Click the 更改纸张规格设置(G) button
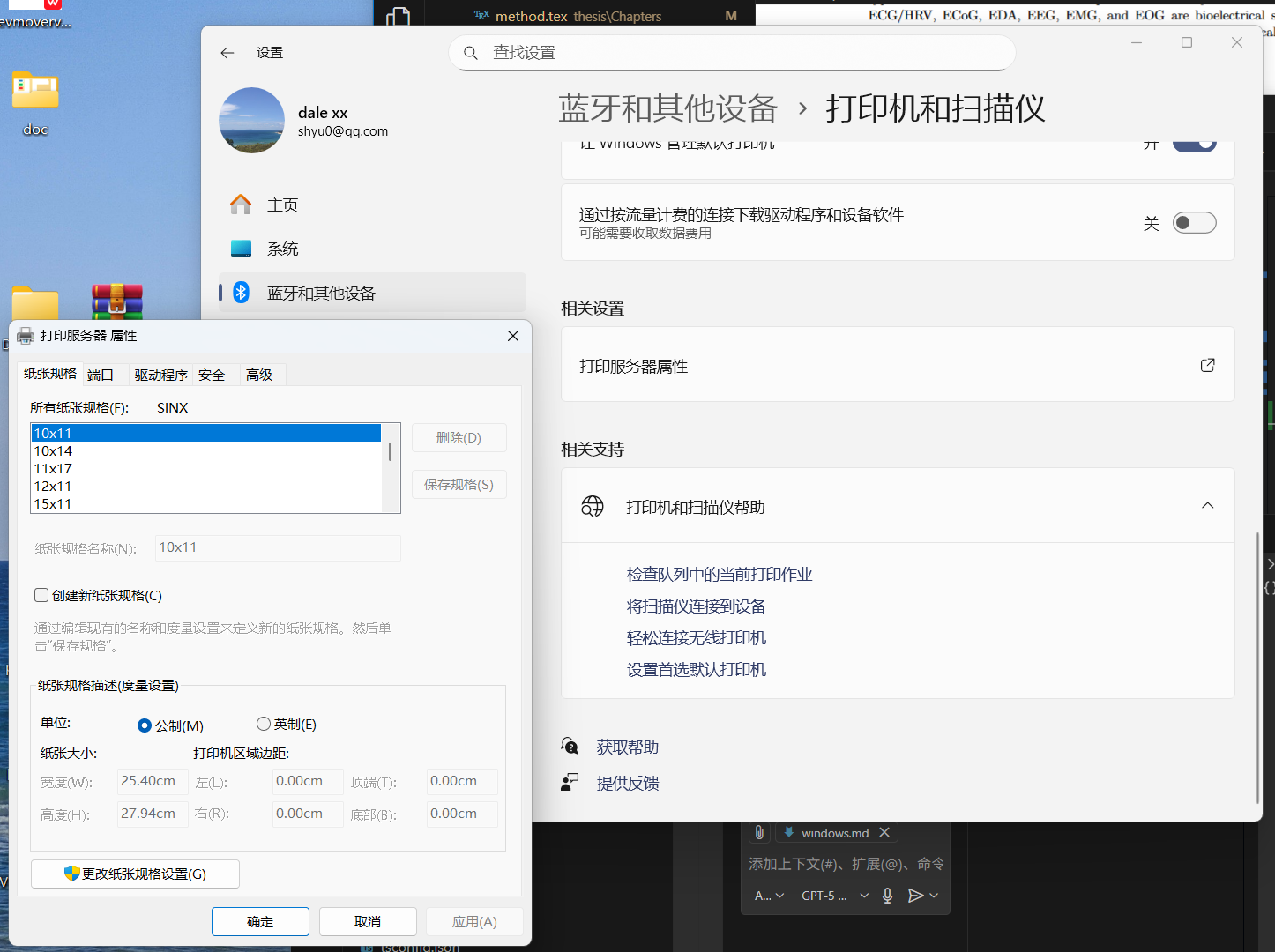The height and width of the screenshot is (952, 1275). (135, 874)
